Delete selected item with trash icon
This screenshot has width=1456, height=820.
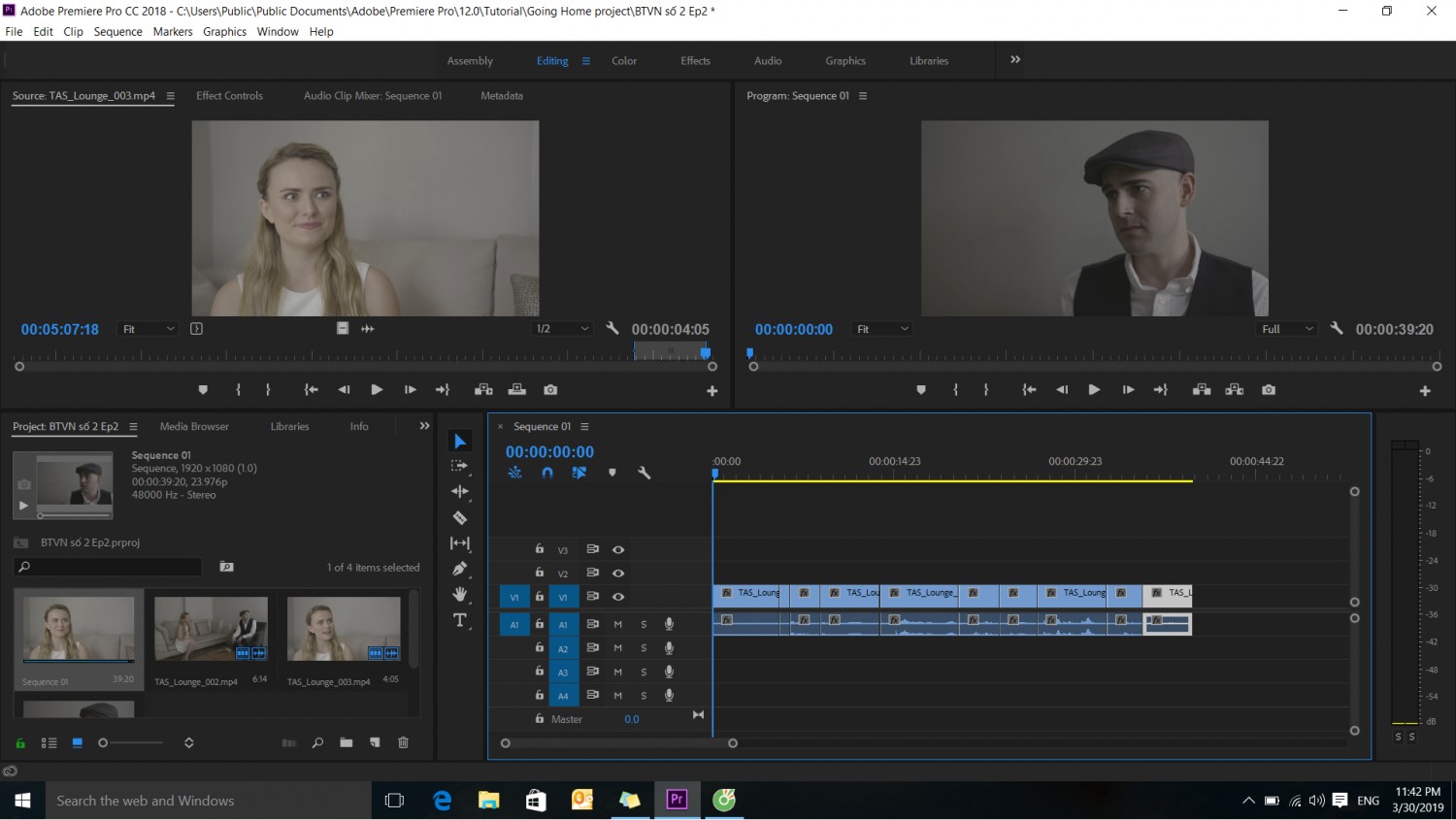pos(403,742)
